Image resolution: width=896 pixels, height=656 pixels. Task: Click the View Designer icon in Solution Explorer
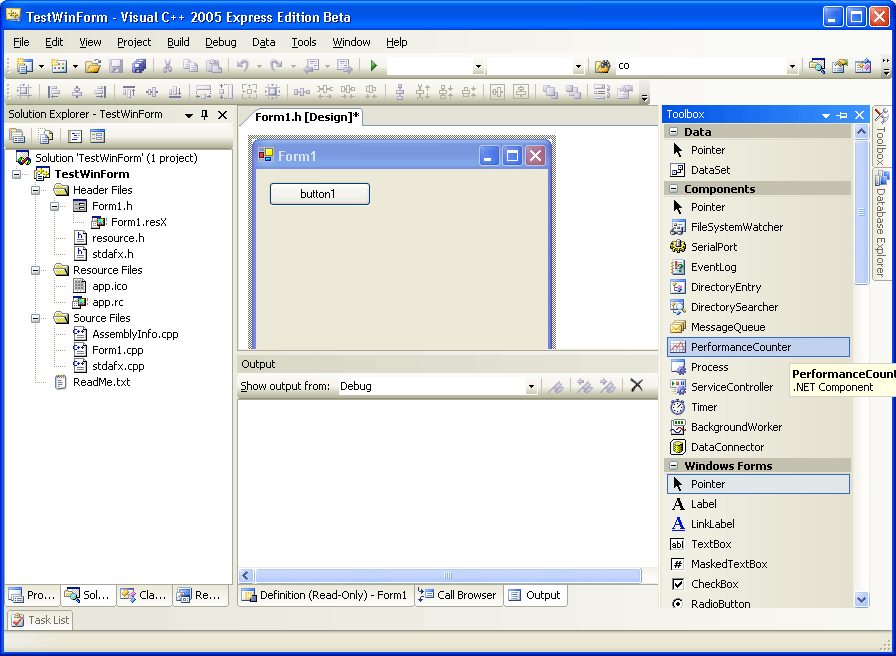(98, 136)
